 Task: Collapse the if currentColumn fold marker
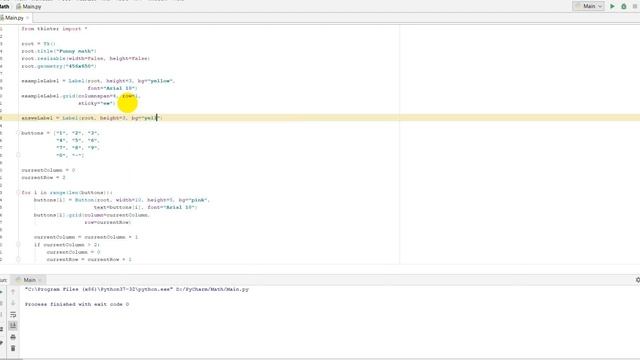coord(18,244)
